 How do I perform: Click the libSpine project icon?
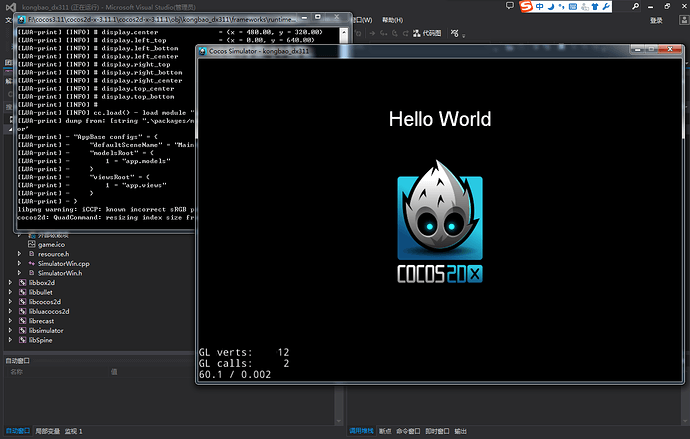click(x=22, y=340)
